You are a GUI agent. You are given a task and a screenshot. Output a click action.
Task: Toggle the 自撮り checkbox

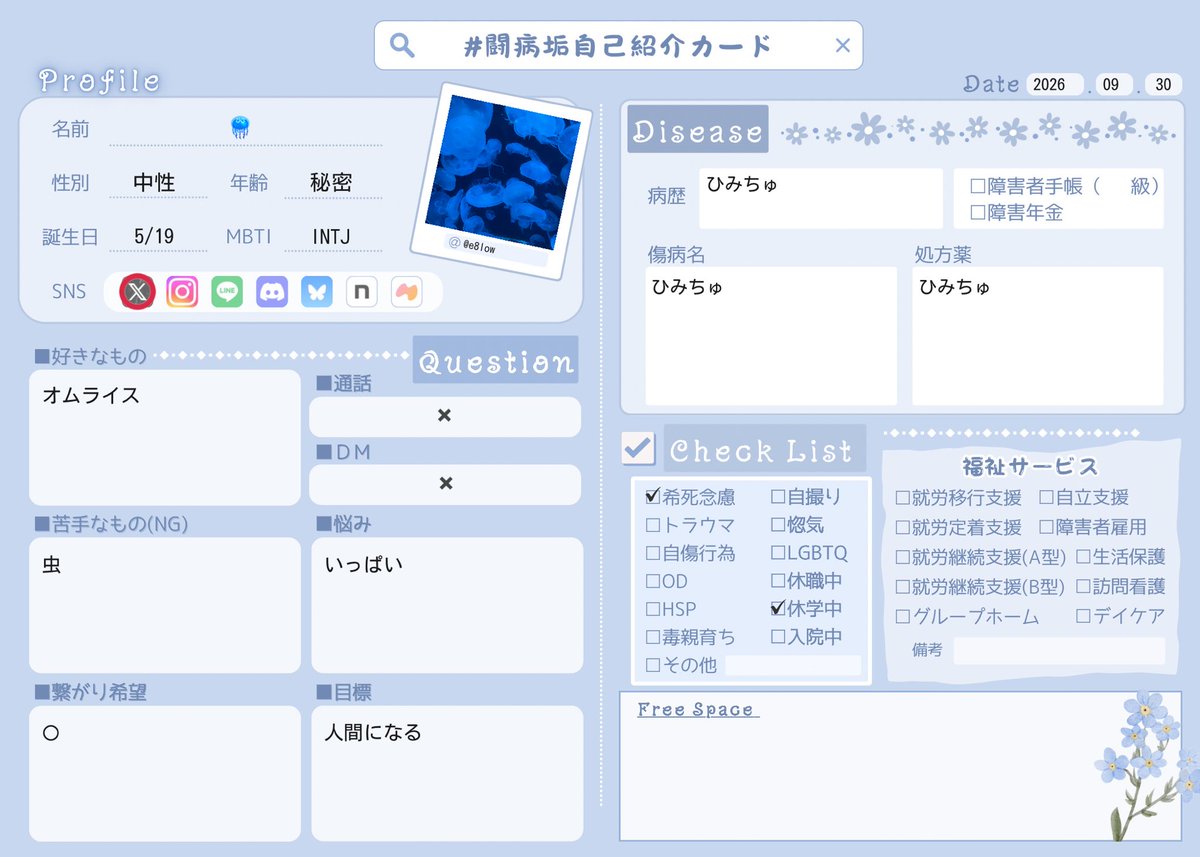[778, 496]
